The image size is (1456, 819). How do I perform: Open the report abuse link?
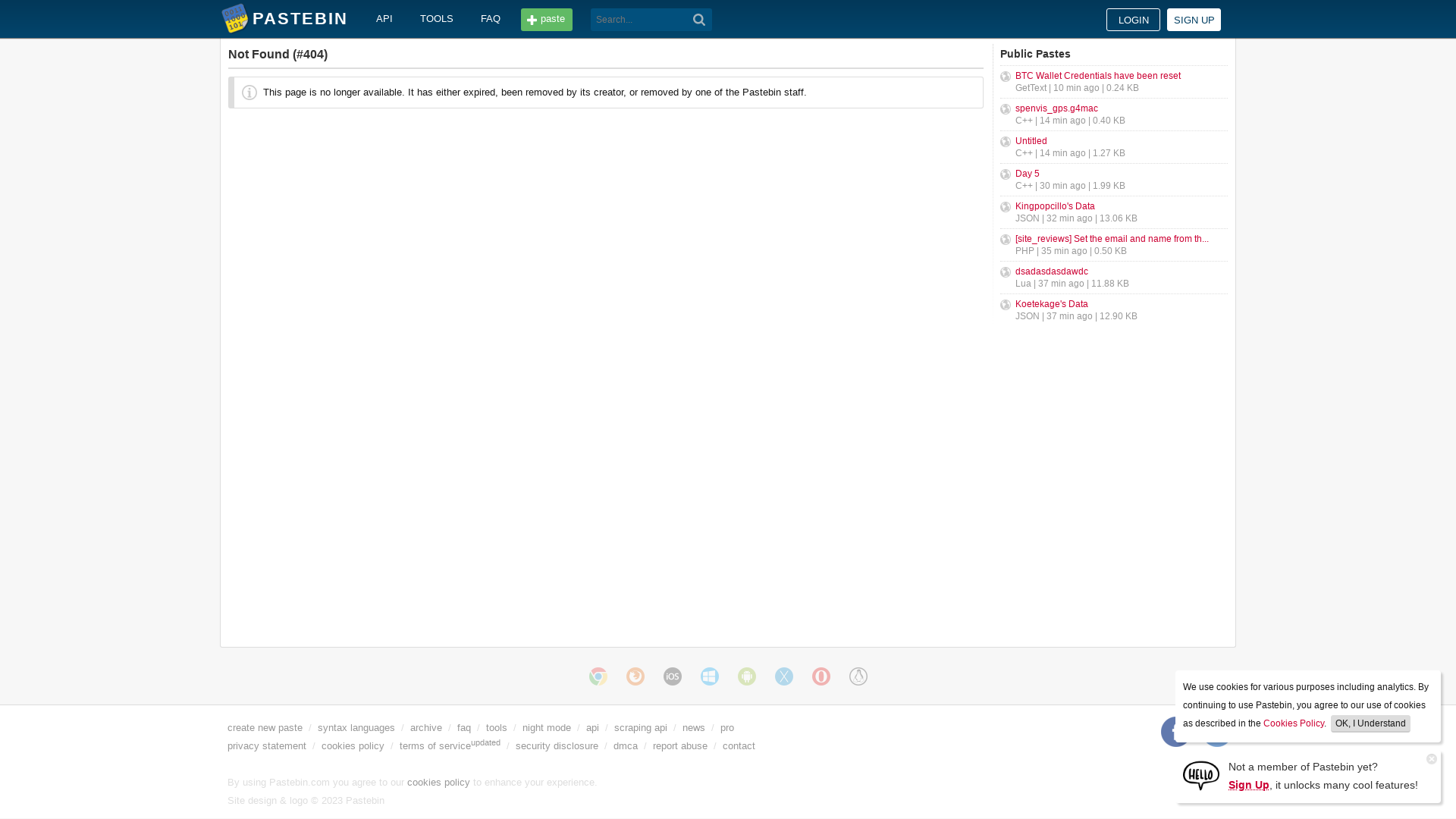680,746
